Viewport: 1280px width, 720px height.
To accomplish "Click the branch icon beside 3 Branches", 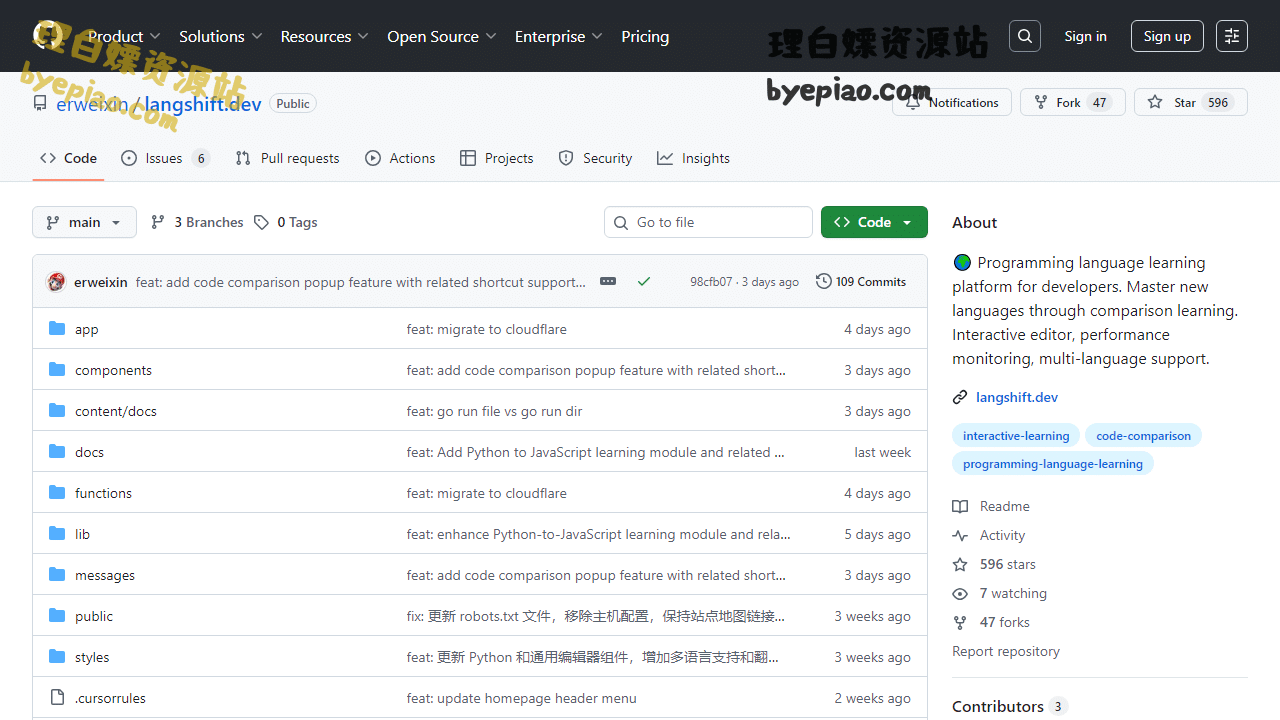I will tap(158, 222).
